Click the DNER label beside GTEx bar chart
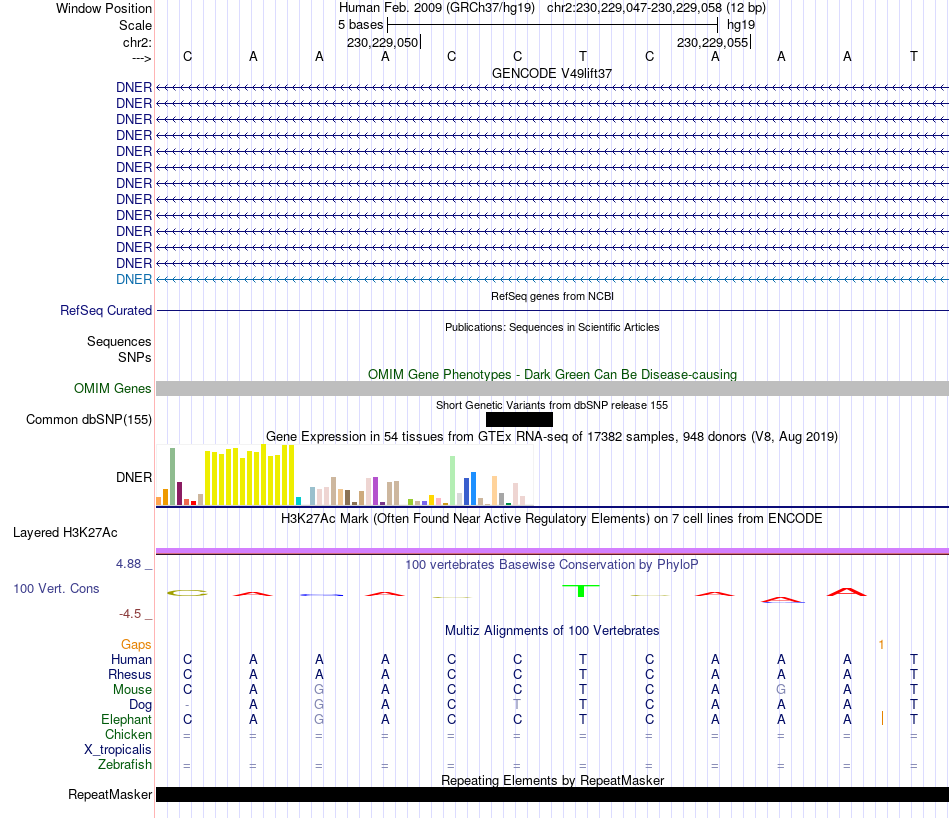Viewport: 950px width, 818px height. click(x=134, y=477)
